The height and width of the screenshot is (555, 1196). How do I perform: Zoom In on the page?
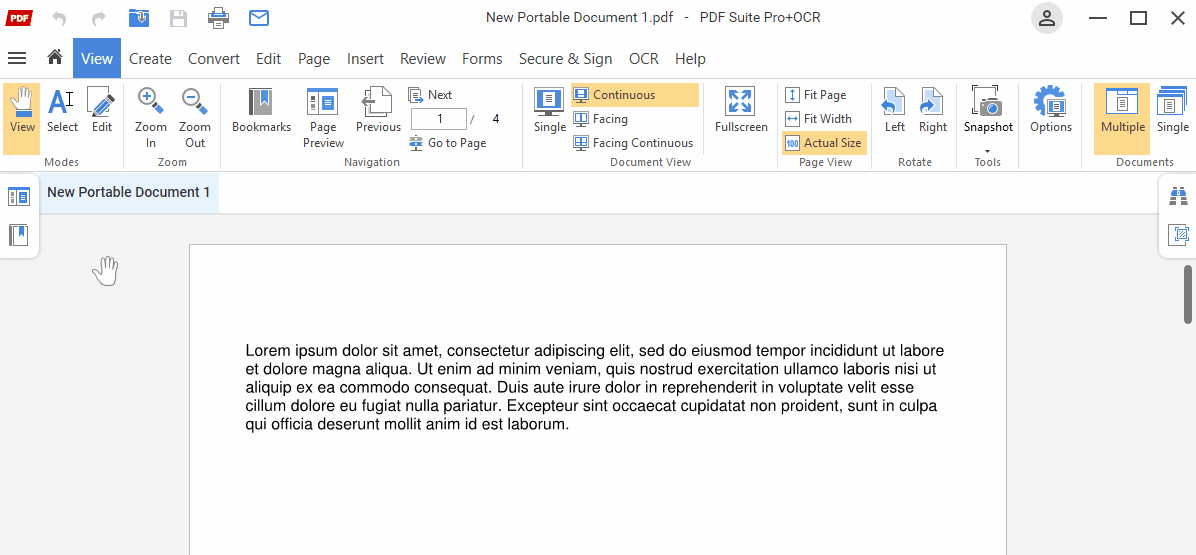(x=150, y=118)
